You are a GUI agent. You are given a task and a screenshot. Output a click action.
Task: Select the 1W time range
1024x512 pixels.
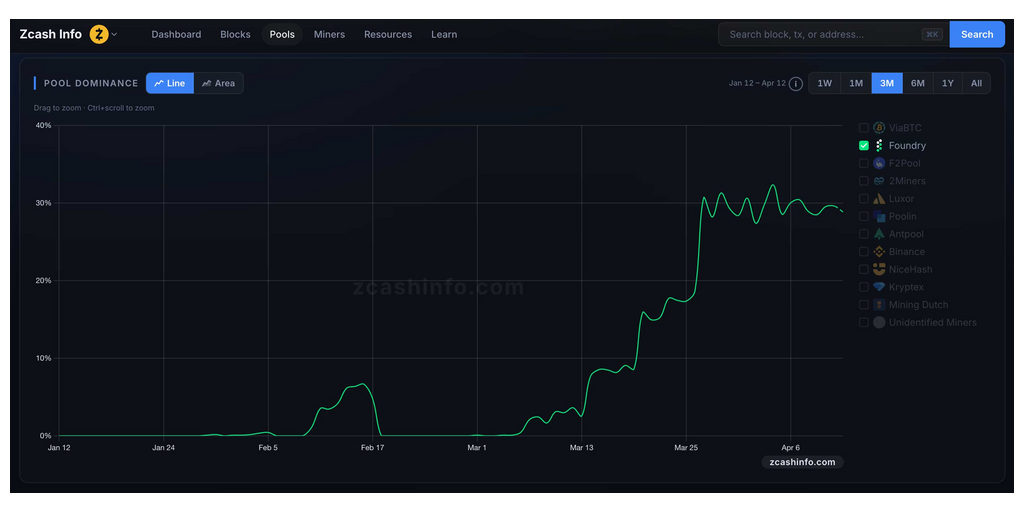824,83
